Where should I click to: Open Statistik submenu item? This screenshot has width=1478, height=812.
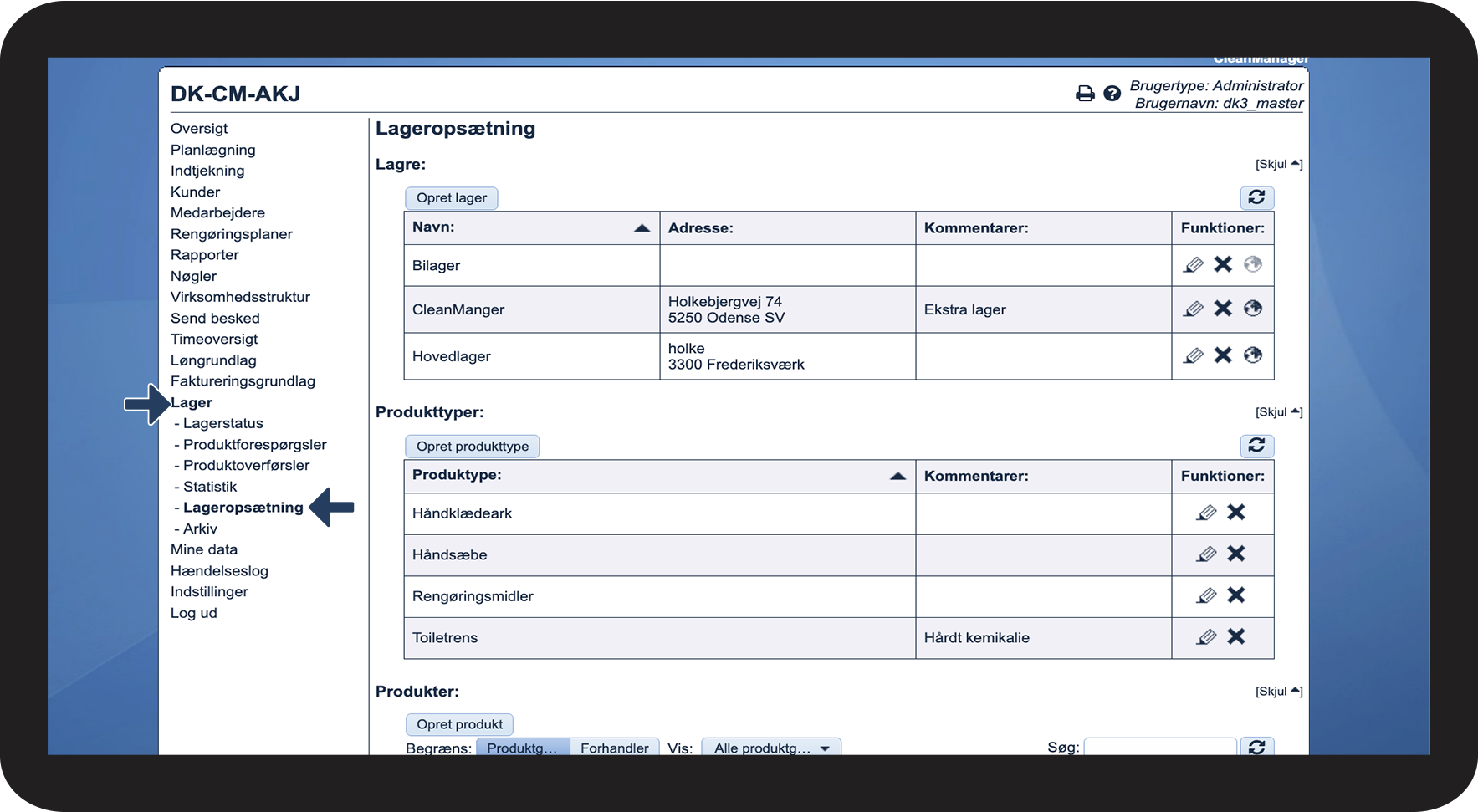(210, 487)
